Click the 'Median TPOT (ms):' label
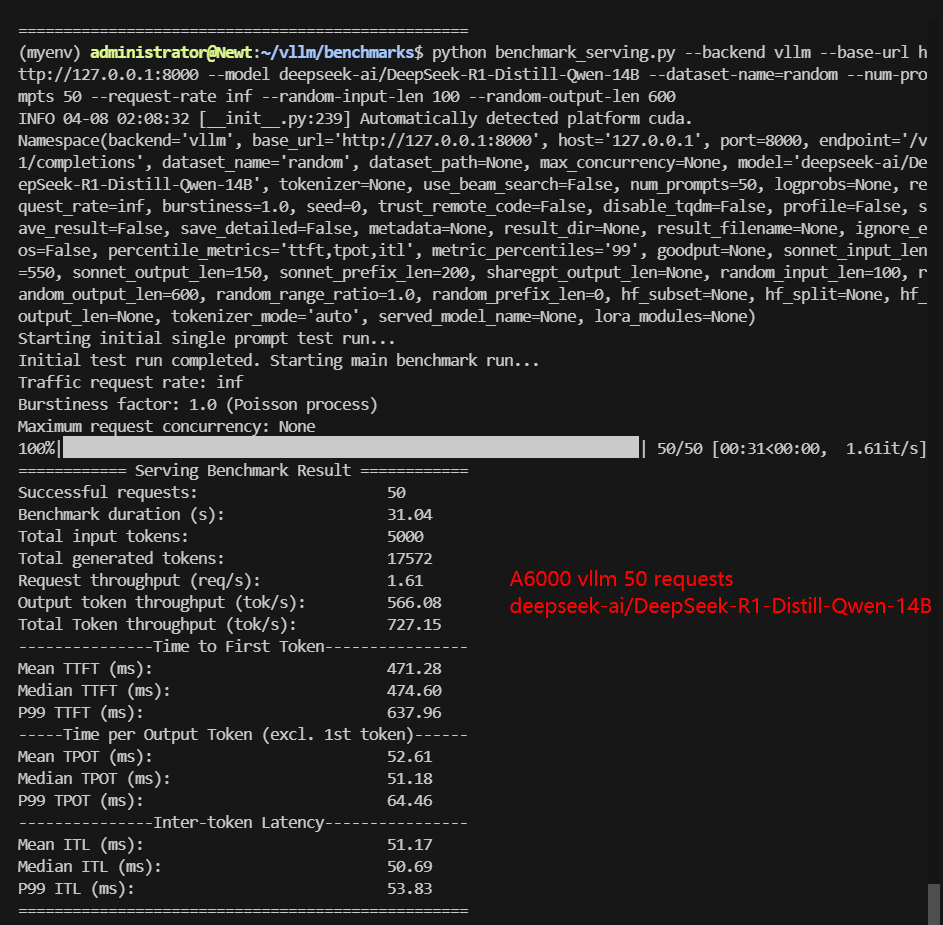 (x=94, y=779)
